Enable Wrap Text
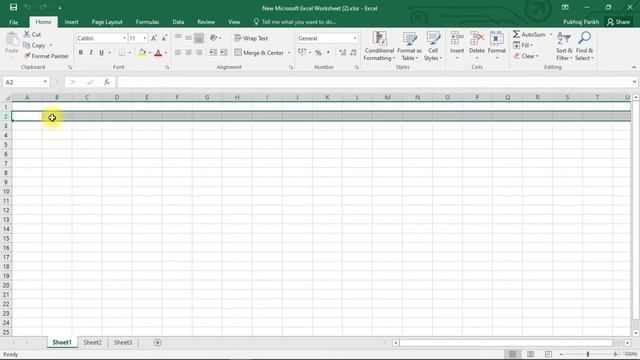This screenshot has width=640, height=360. [x=251, y=38]
